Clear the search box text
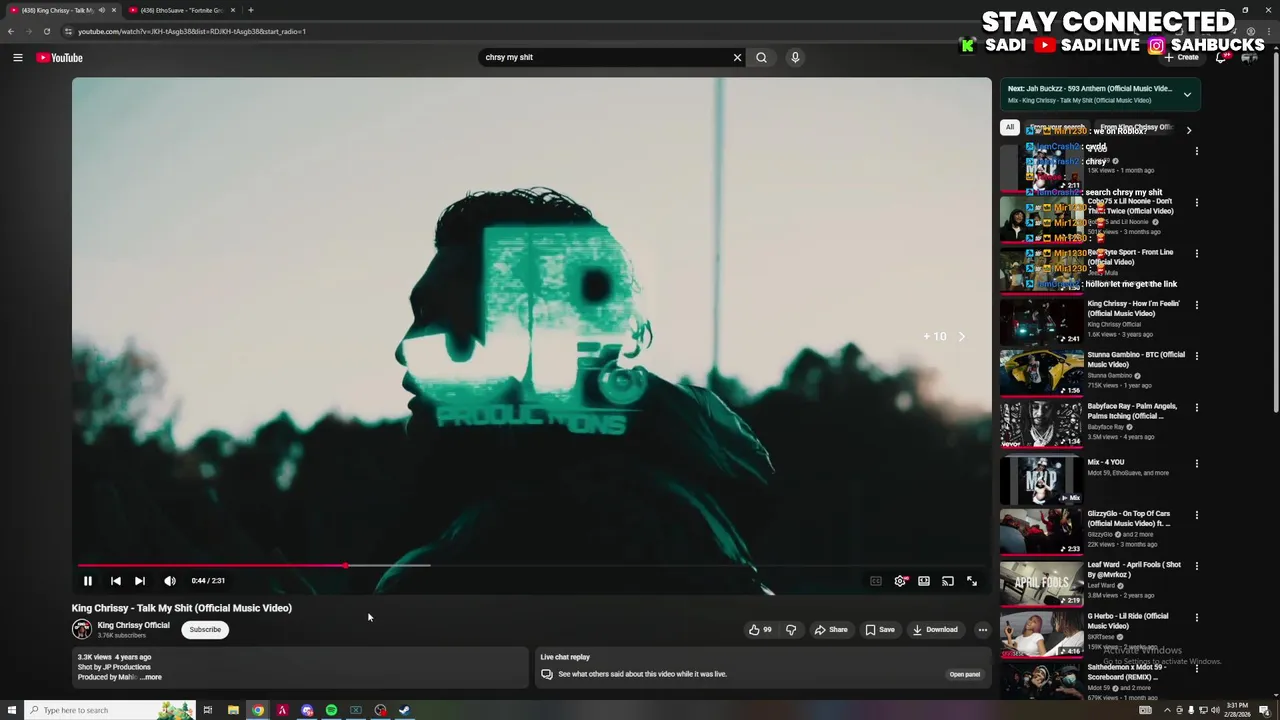The image size is (1280, 720). (738, 58)
